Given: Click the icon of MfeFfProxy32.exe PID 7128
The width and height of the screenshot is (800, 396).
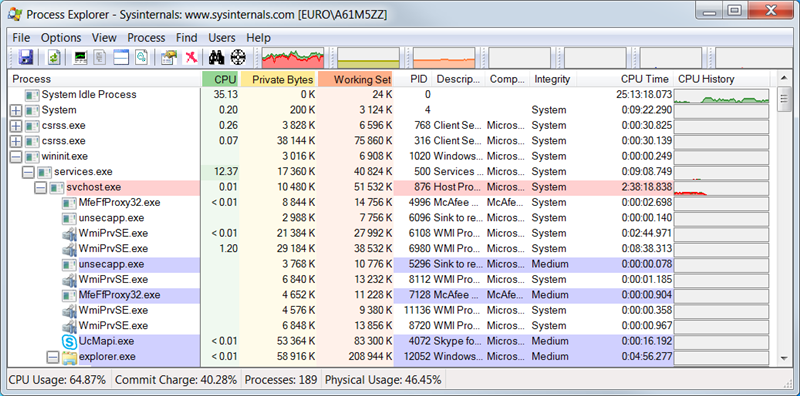Looking at the screenshot, I should (69, 295).
